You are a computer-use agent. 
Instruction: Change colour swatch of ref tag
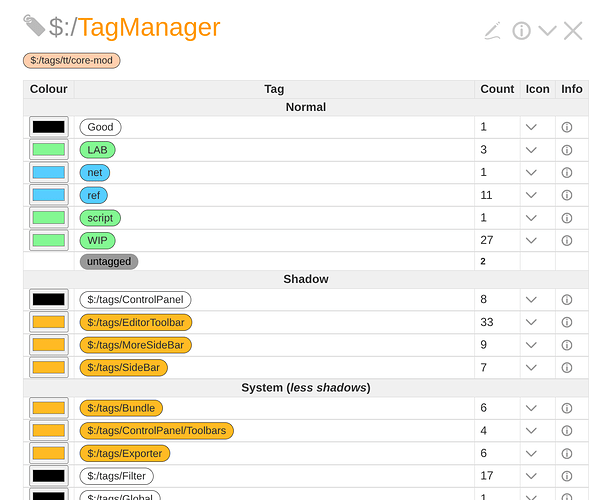(49, 195)
